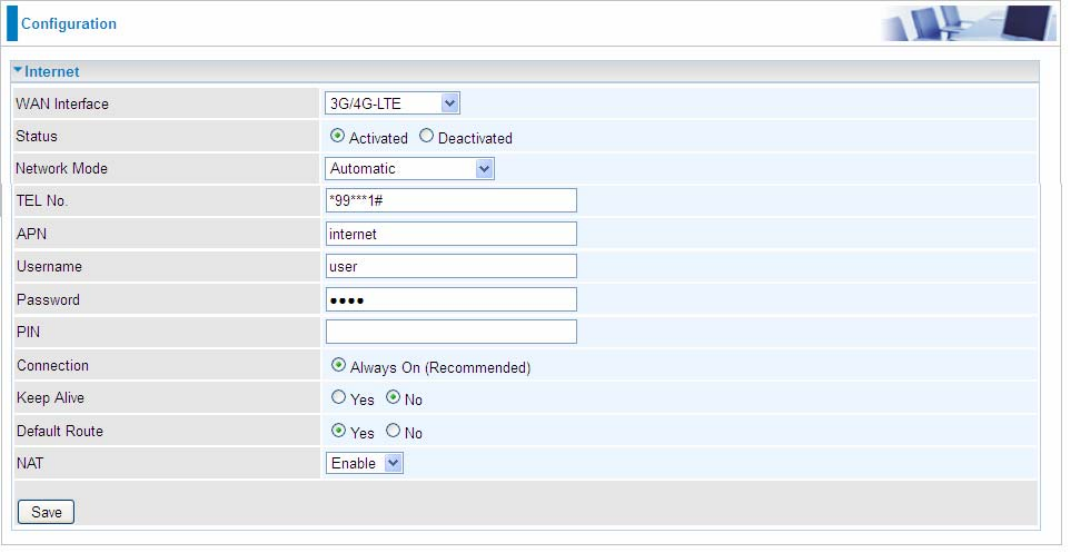The image size is (1070, 552).
Task: Set Default Route to No
Action: click(x=393, y=431)
